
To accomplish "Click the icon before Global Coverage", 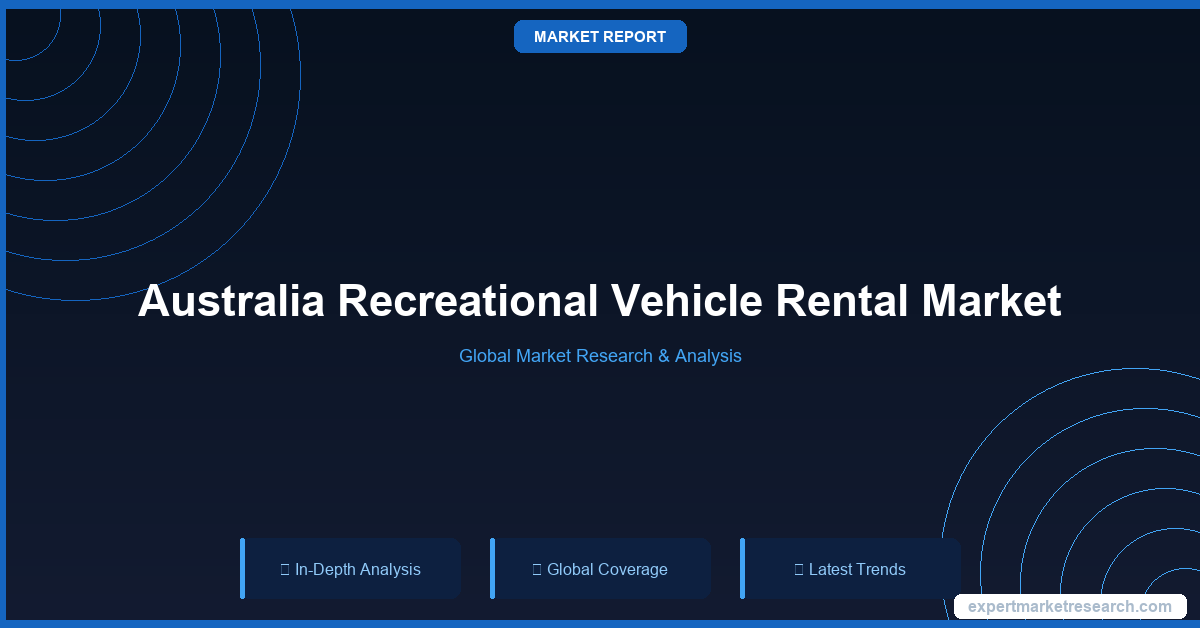I will click(x=537, y=569).
